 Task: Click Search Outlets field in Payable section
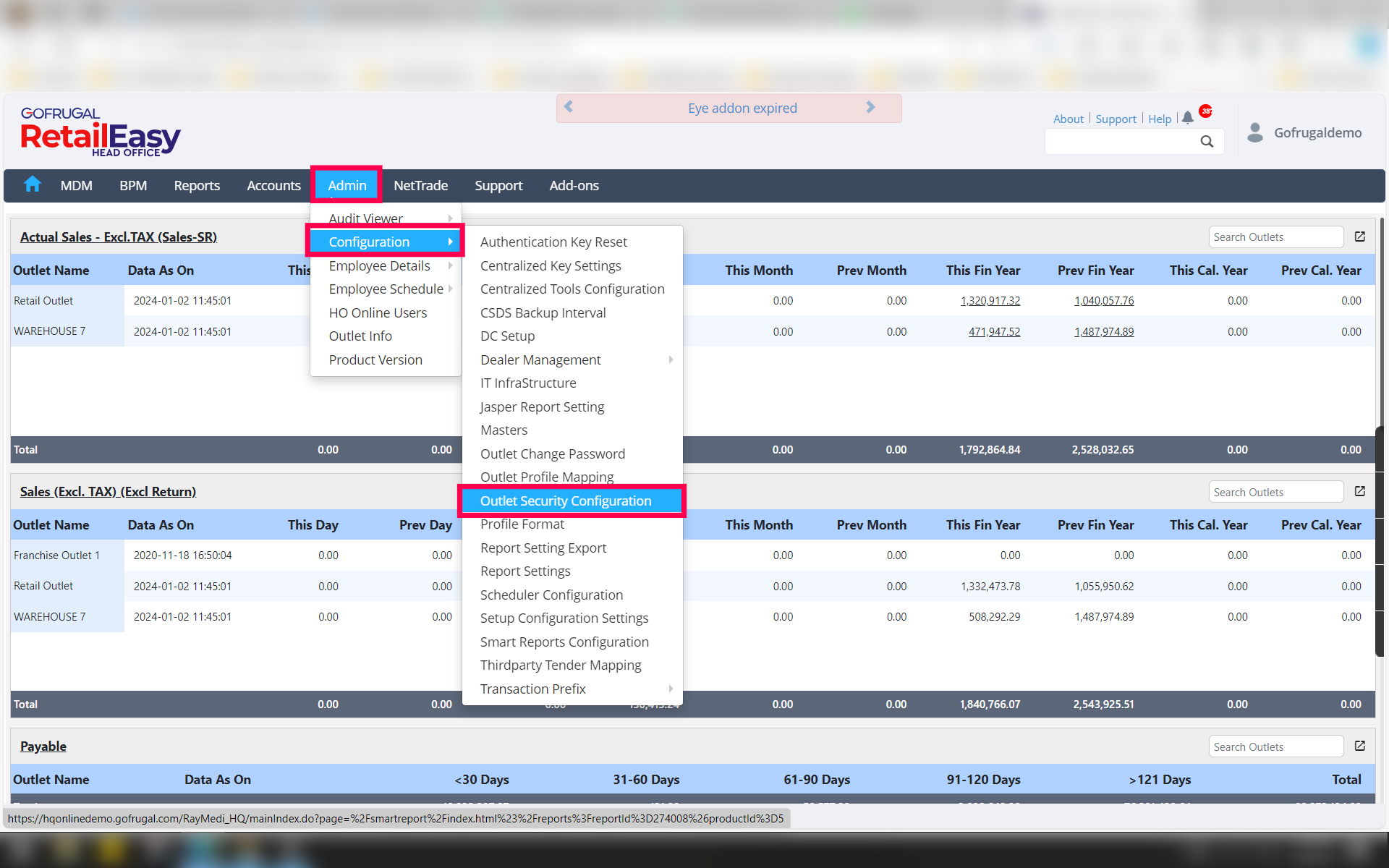1275,746
